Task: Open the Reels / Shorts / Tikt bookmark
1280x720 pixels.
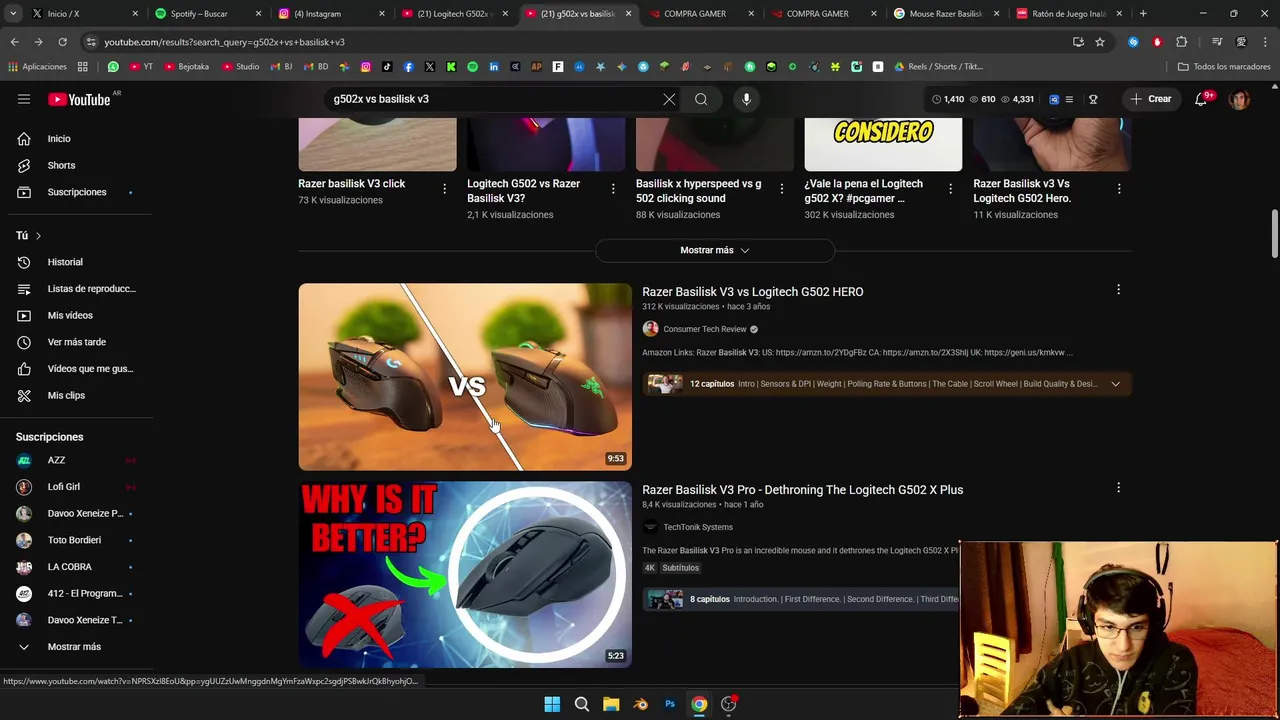Action: coord(939,67)
